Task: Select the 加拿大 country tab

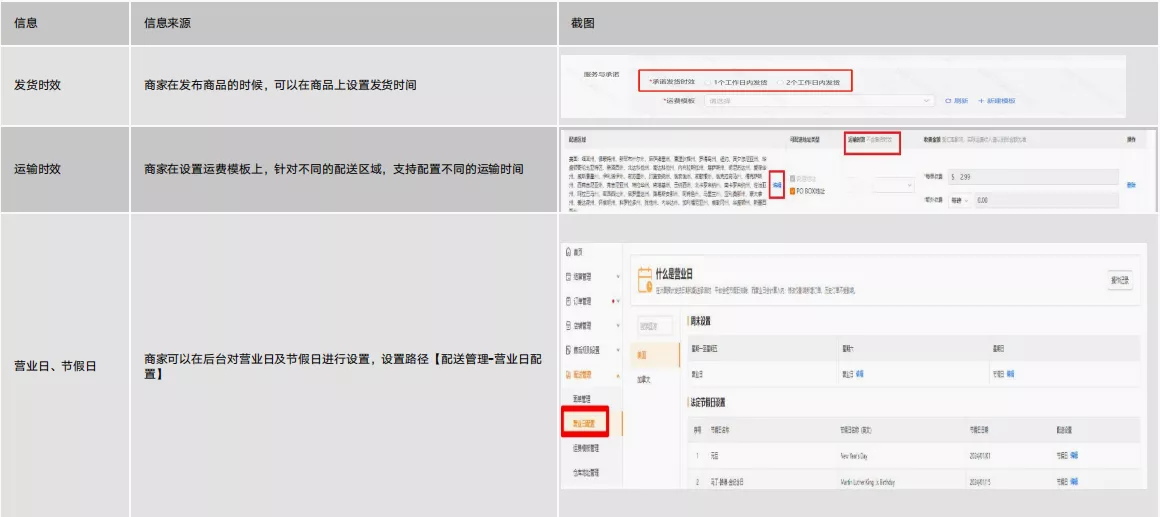Action: [x=645, y=380]
